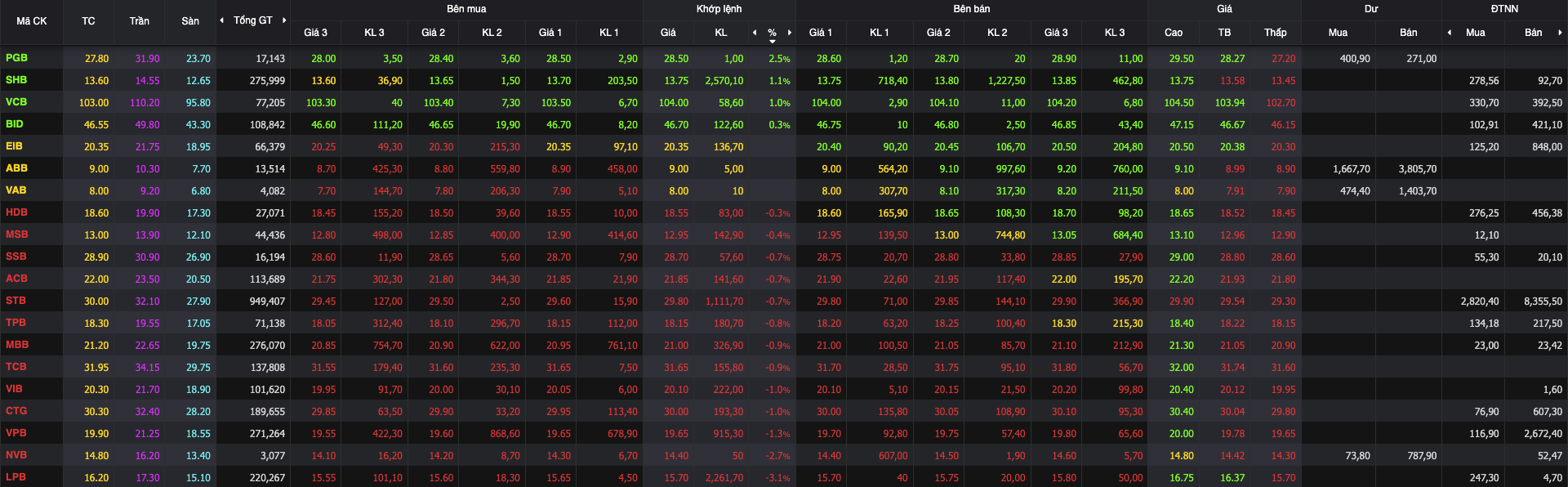The image size is (1568, 487).
Task: Click the sort arrow under the % header
Action: pyautogui.click(x=773, y=42)
